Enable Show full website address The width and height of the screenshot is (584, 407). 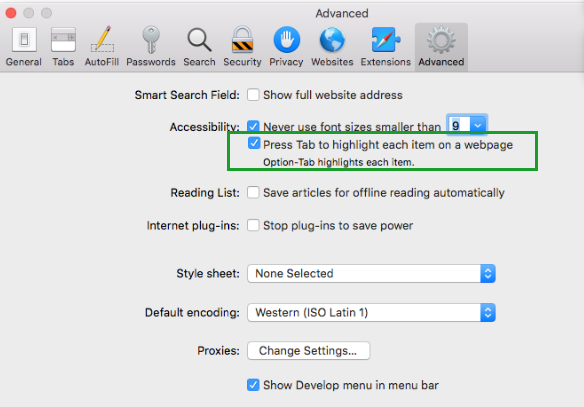(x=253, y=95)
